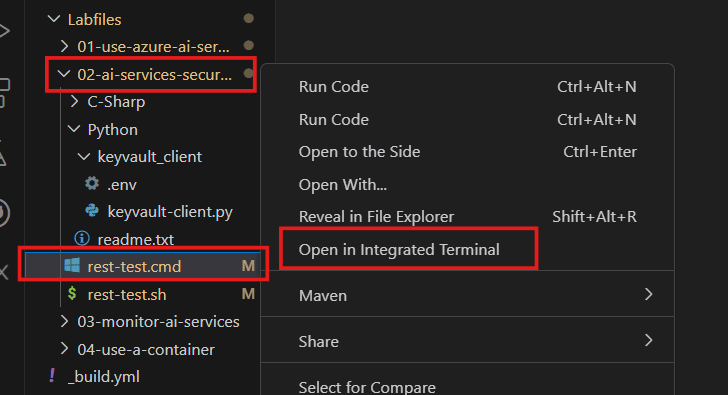728x395 pixels.
Task: Select Open With... from context menu
Action: pos(343,185)
